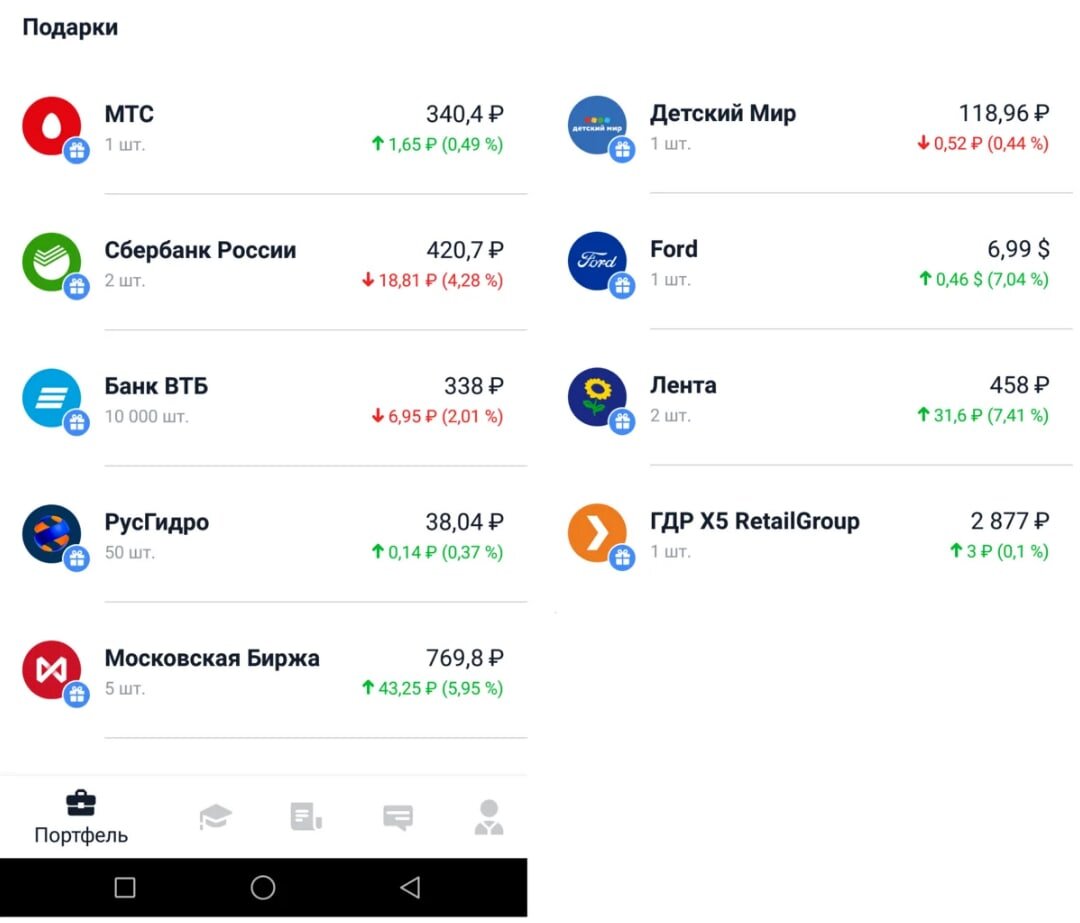The image size is (1080, 923).
Task: Open the Портфель tab
Action: click(81, 817)
